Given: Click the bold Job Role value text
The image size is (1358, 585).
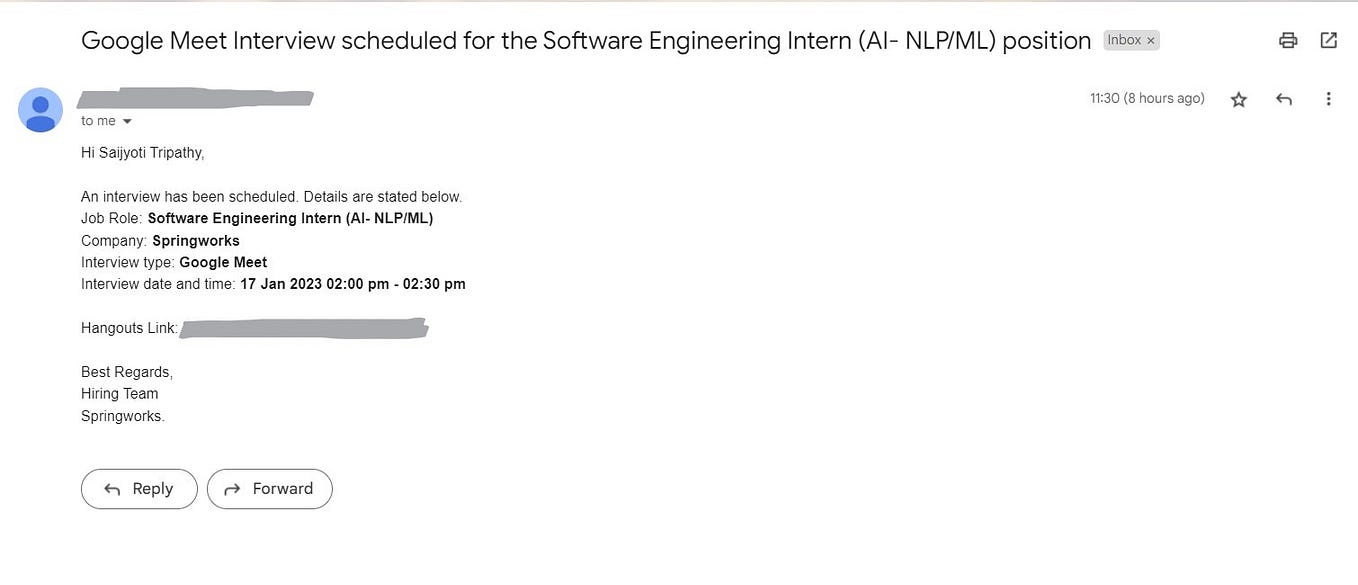Looking at the screenshot, I should click(x=290, y=218).
